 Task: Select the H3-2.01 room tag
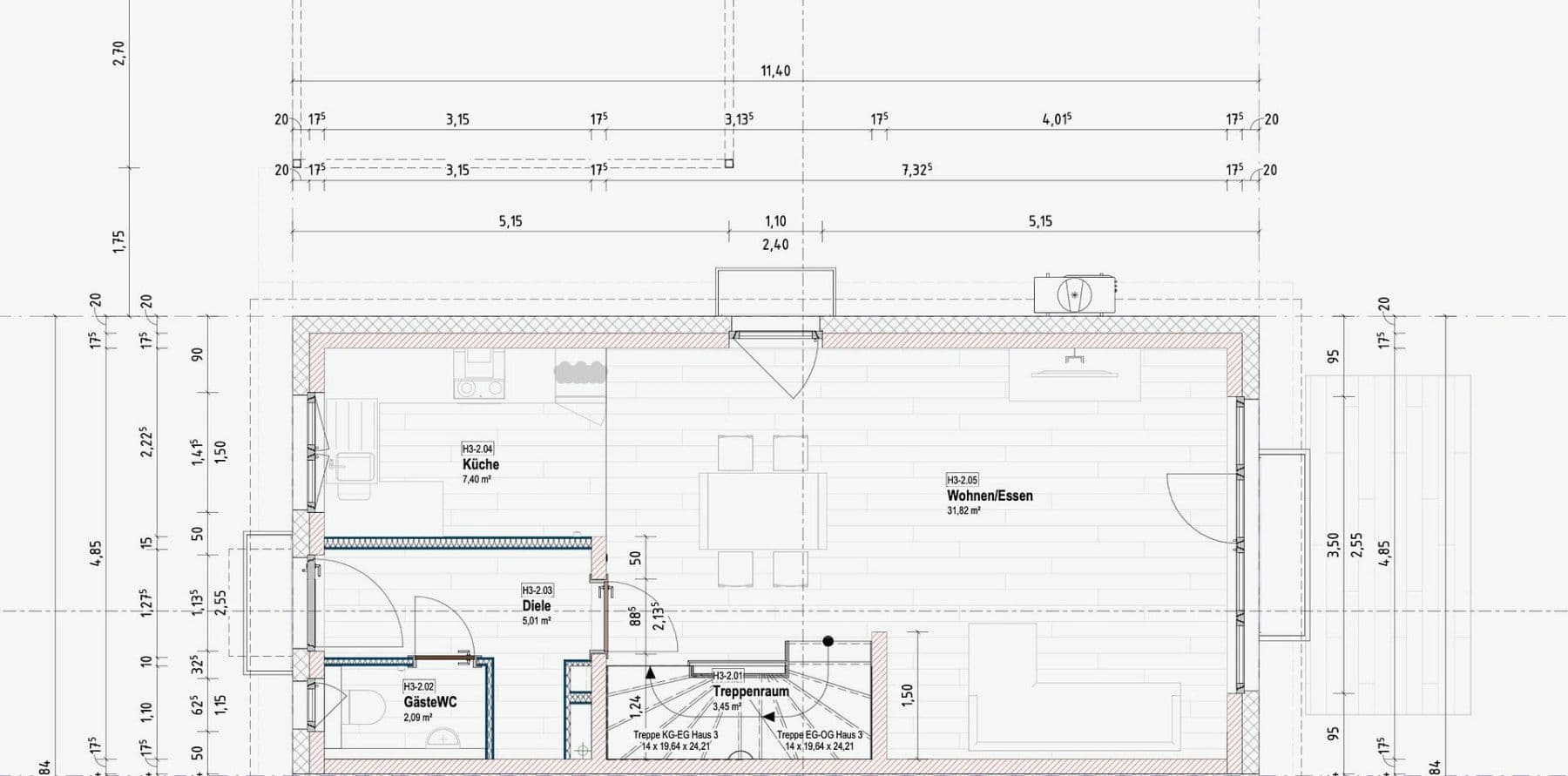coord(728,676)
